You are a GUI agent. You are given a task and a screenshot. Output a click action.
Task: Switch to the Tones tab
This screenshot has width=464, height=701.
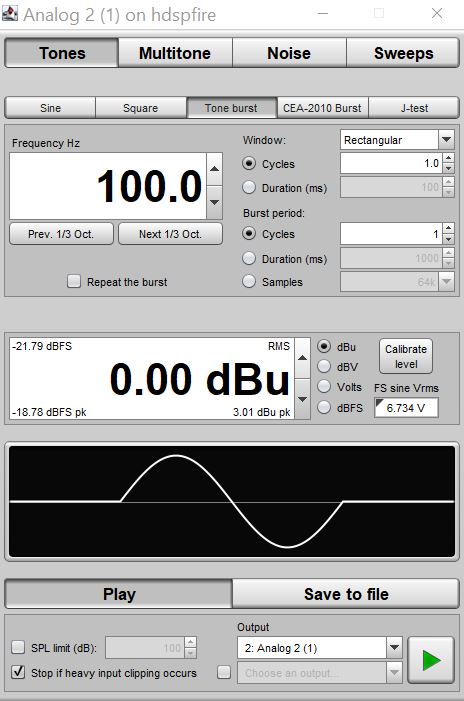(62, 53)
